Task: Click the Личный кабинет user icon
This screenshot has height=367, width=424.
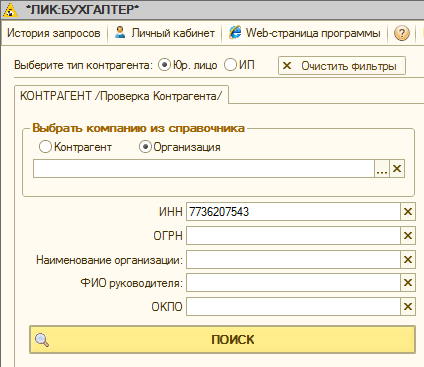Action: tap(120, 32)
